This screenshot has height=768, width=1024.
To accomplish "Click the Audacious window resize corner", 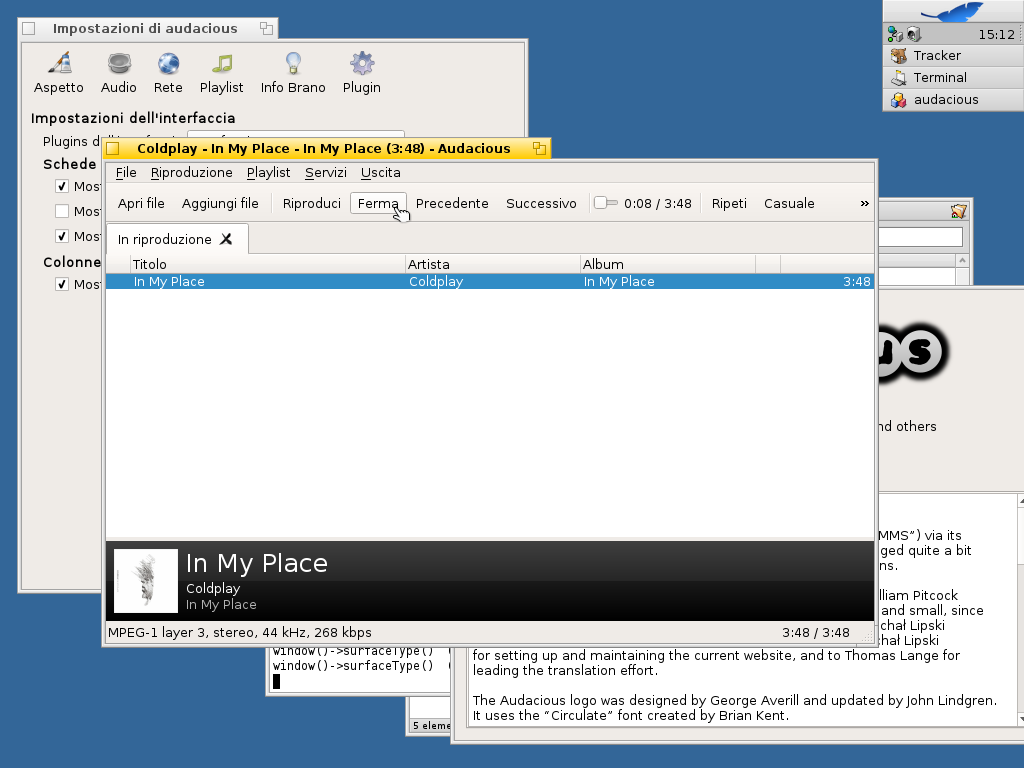I will tap(867, 636).
